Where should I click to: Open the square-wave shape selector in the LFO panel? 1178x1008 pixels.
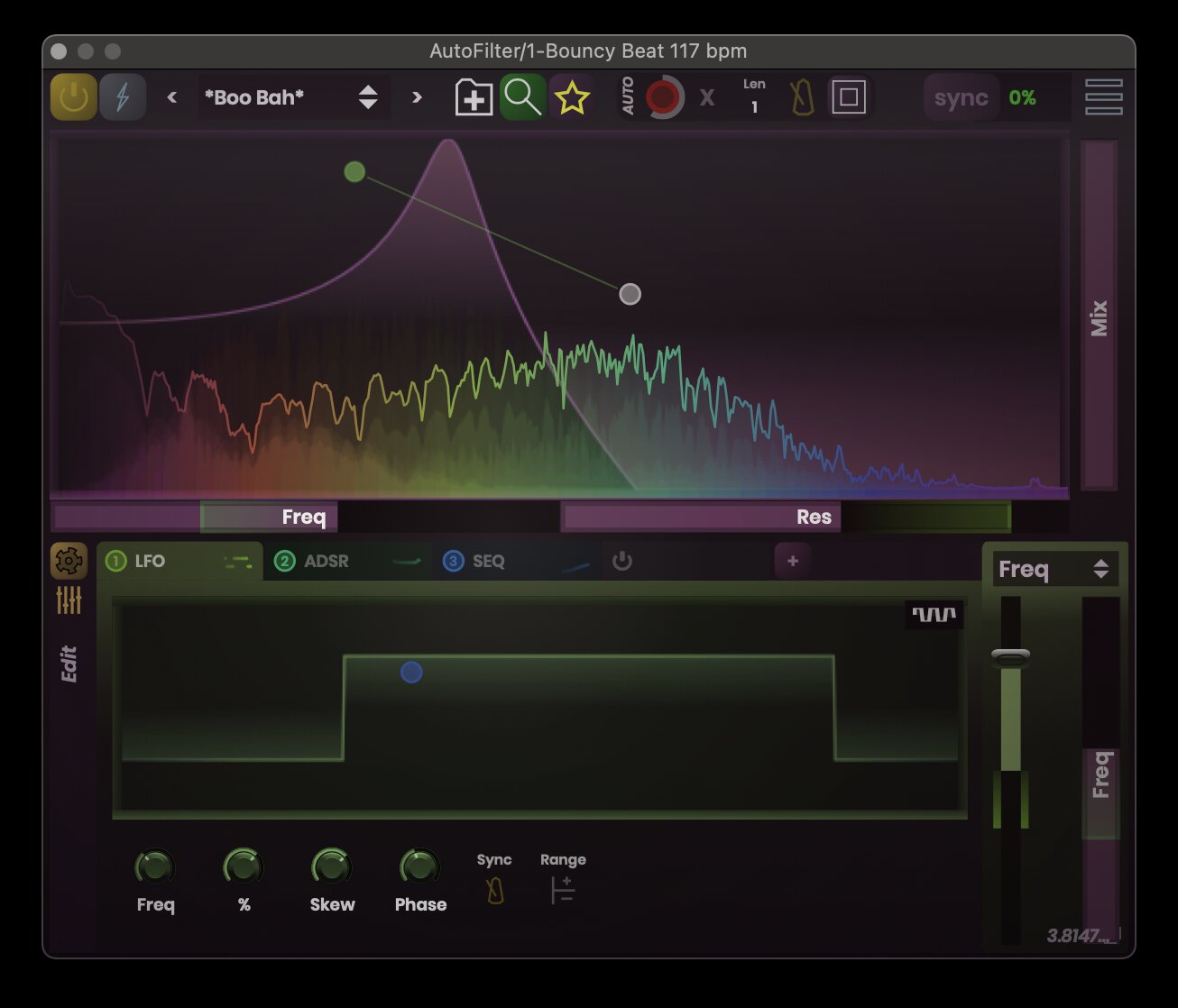coord(934,614)
